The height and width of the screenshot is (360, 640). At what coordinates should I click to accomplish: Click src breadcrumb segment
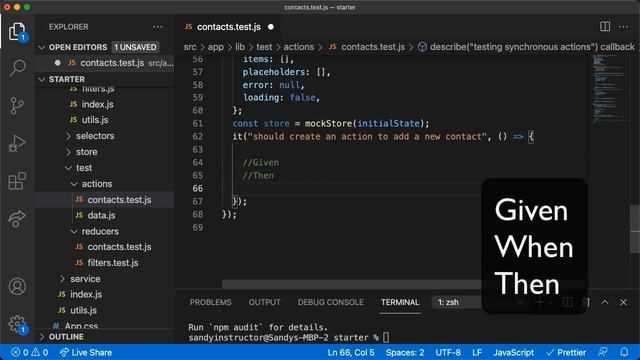pos(190,47)
